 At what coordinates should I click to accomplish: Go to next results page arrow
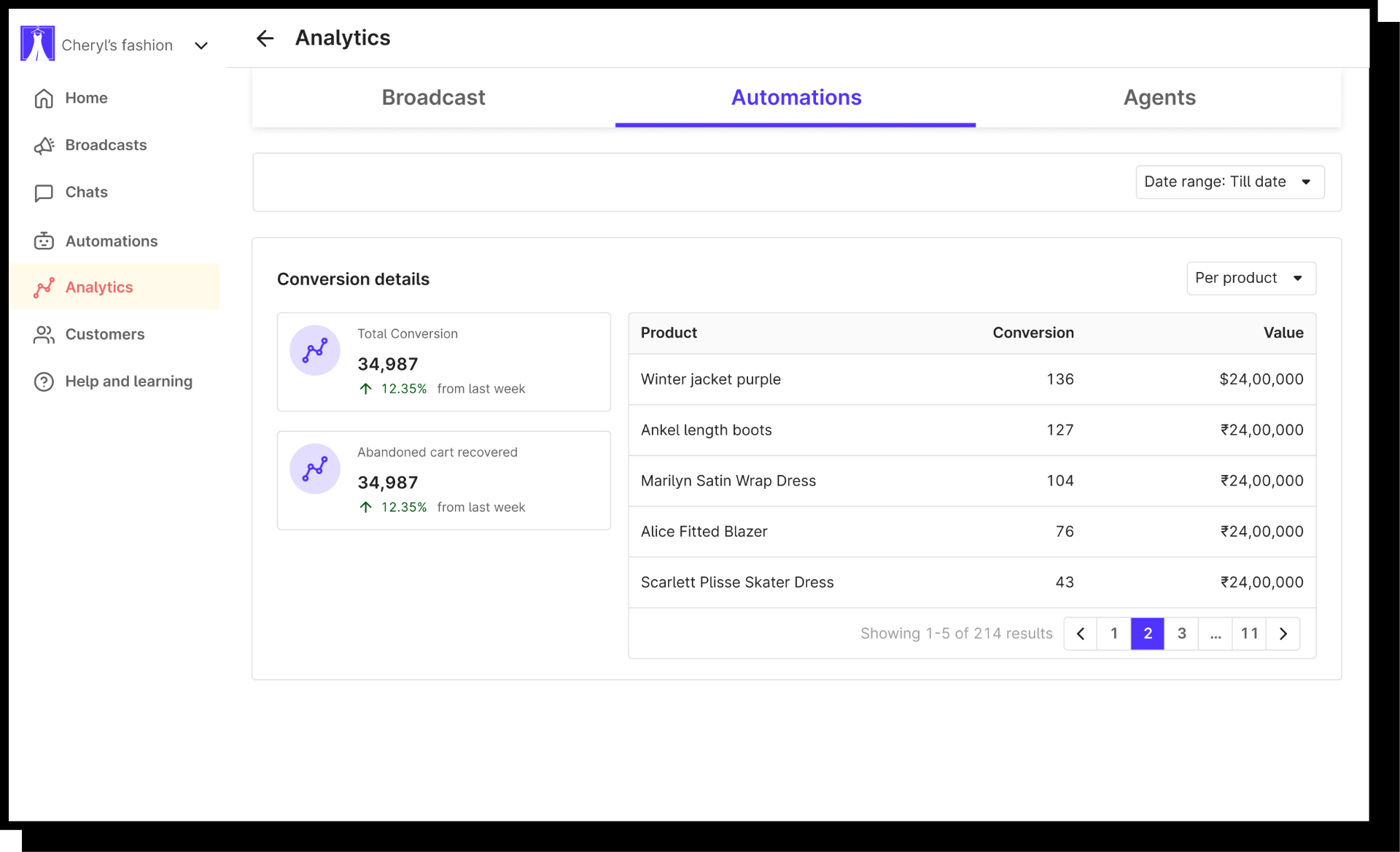[x=1283, y=633]
